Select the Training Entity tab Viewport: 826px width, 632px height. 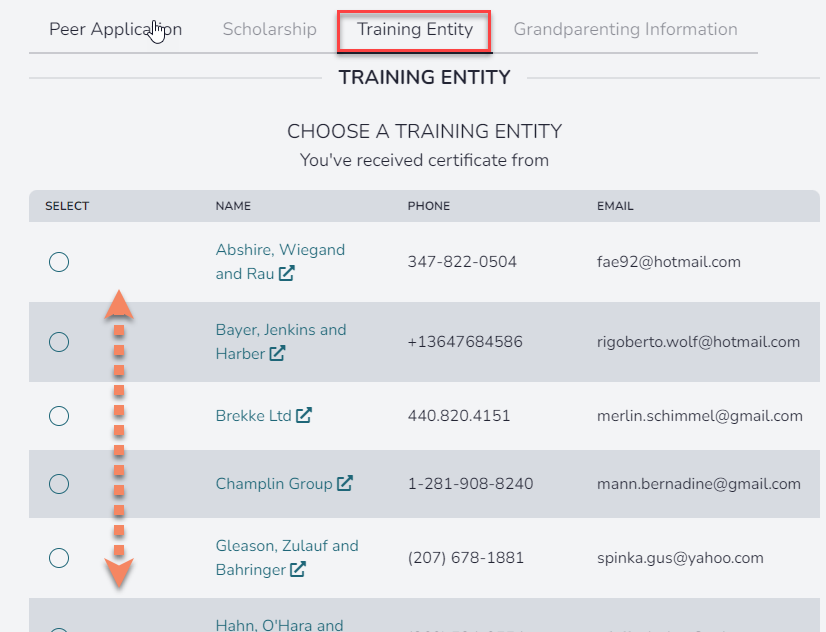[x=415, y=29]
